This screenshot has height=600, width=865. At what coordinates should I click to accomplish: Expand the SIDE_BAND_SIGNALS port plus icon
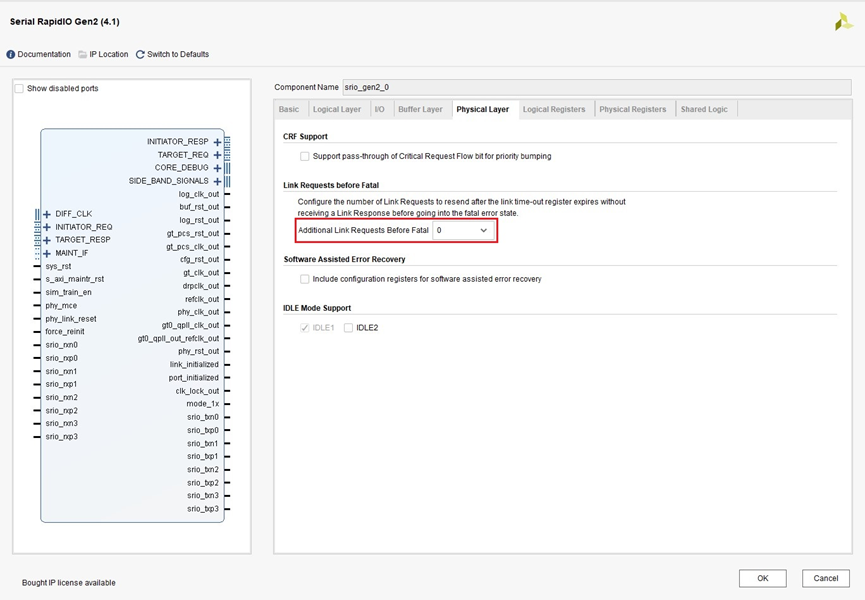pyautogui.click(x=217, y=181)
